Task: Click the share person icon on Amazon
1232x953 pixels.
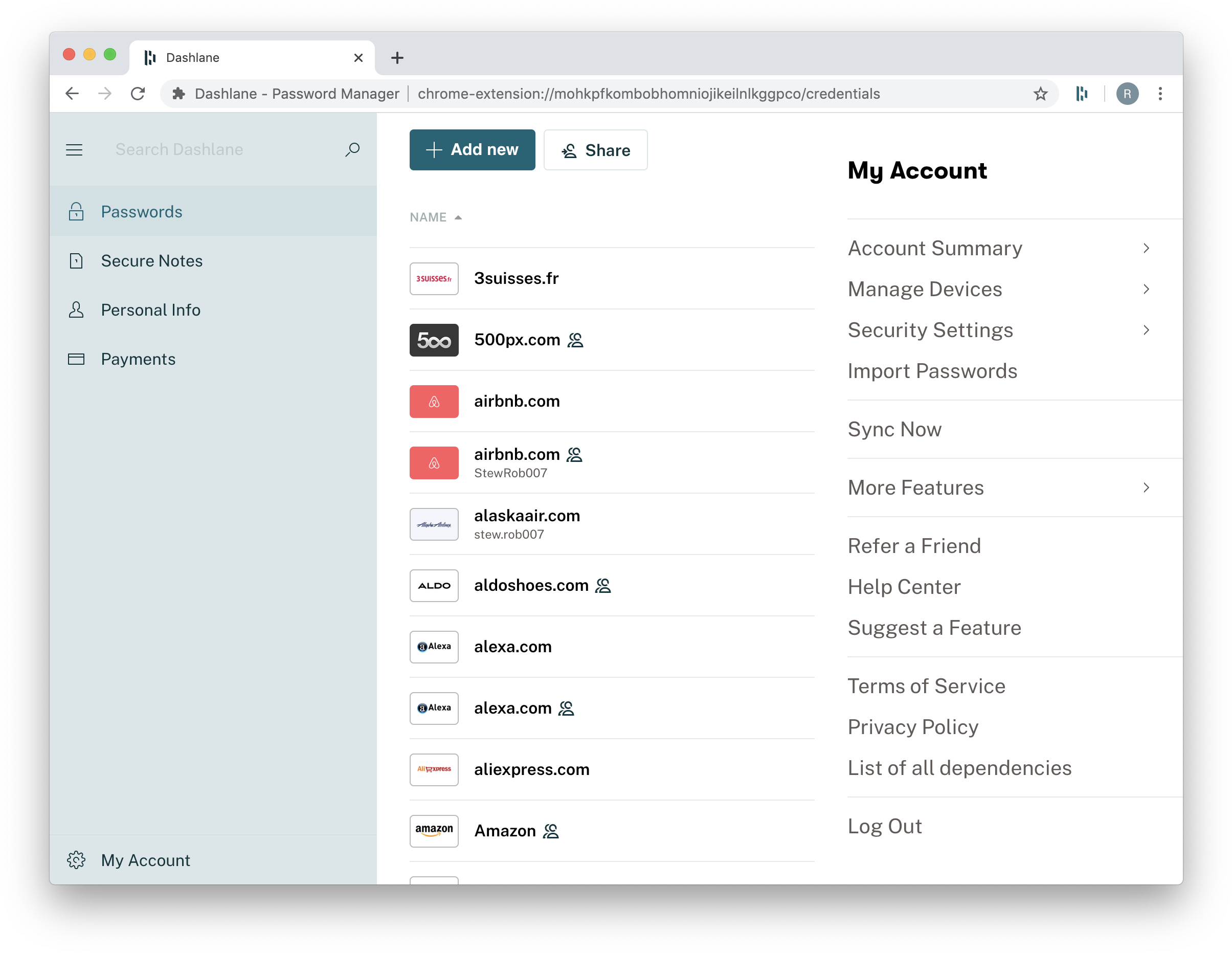Action: click(552, 830)
